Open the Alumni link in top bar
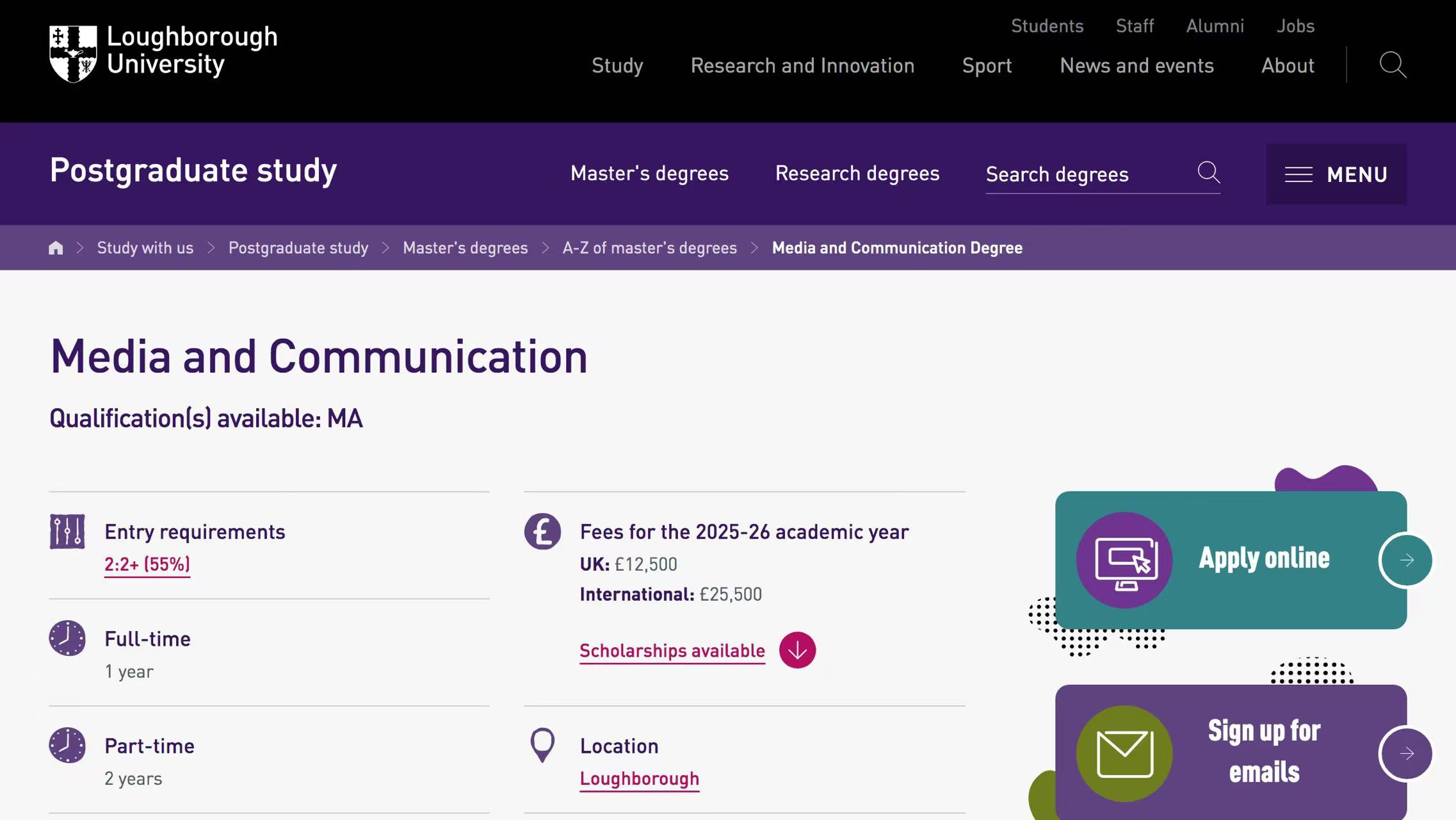 coord(1215,26)
